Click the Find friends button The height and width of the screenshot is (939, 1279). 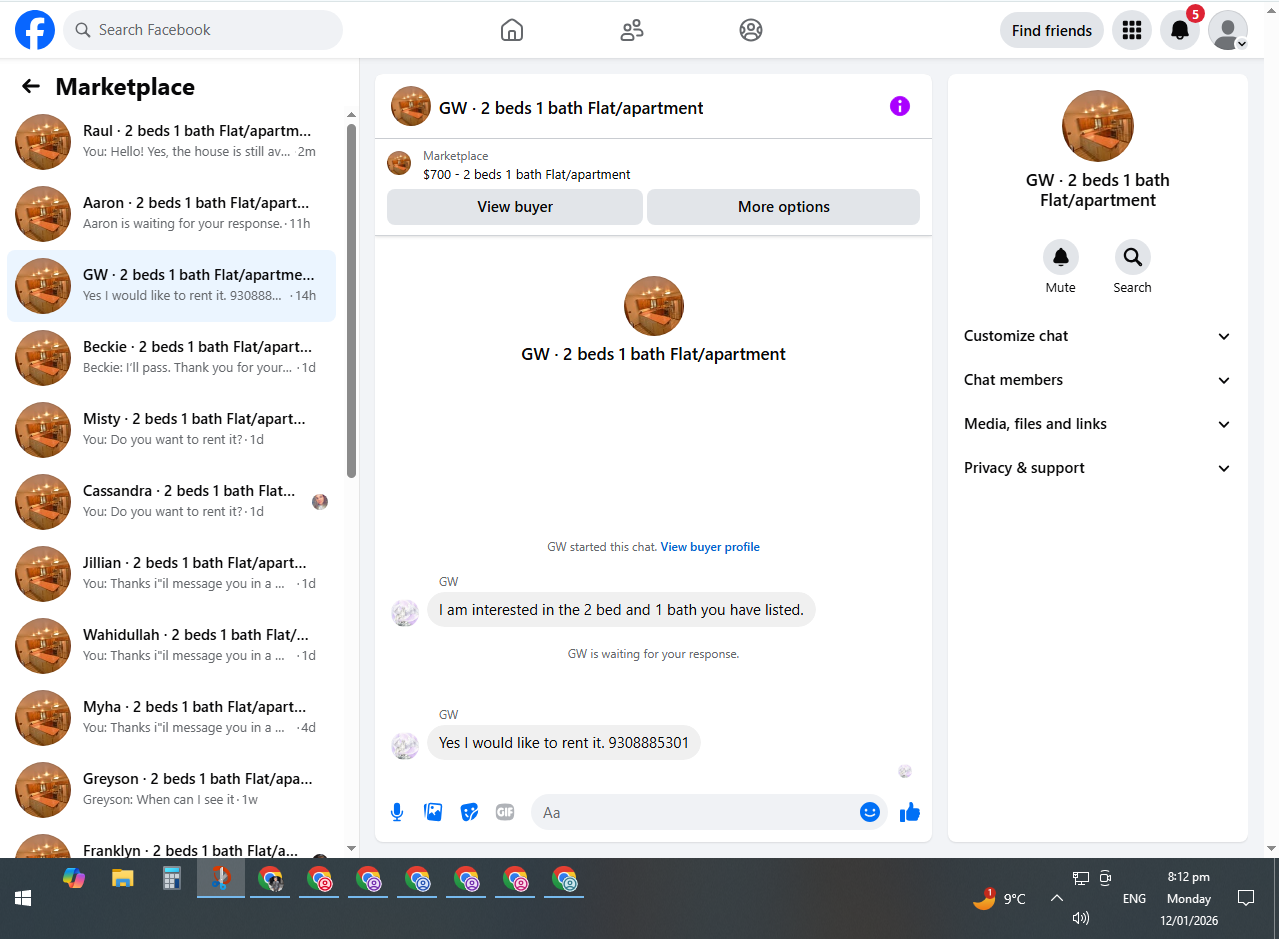pyautogui.click(x=1052, y=30)
